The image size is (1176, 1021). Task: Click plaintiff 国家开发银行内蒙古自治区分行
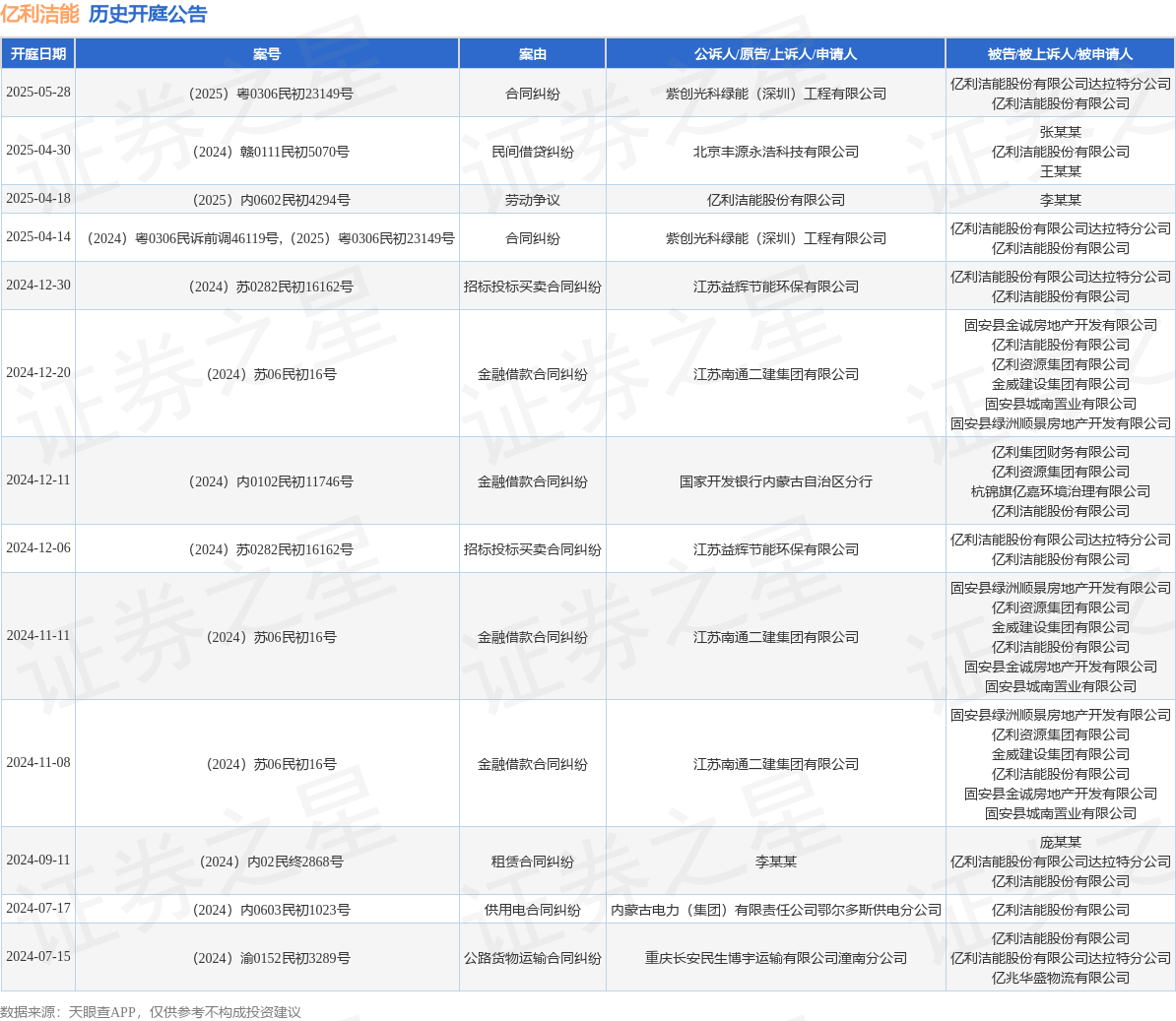[775, 481]
